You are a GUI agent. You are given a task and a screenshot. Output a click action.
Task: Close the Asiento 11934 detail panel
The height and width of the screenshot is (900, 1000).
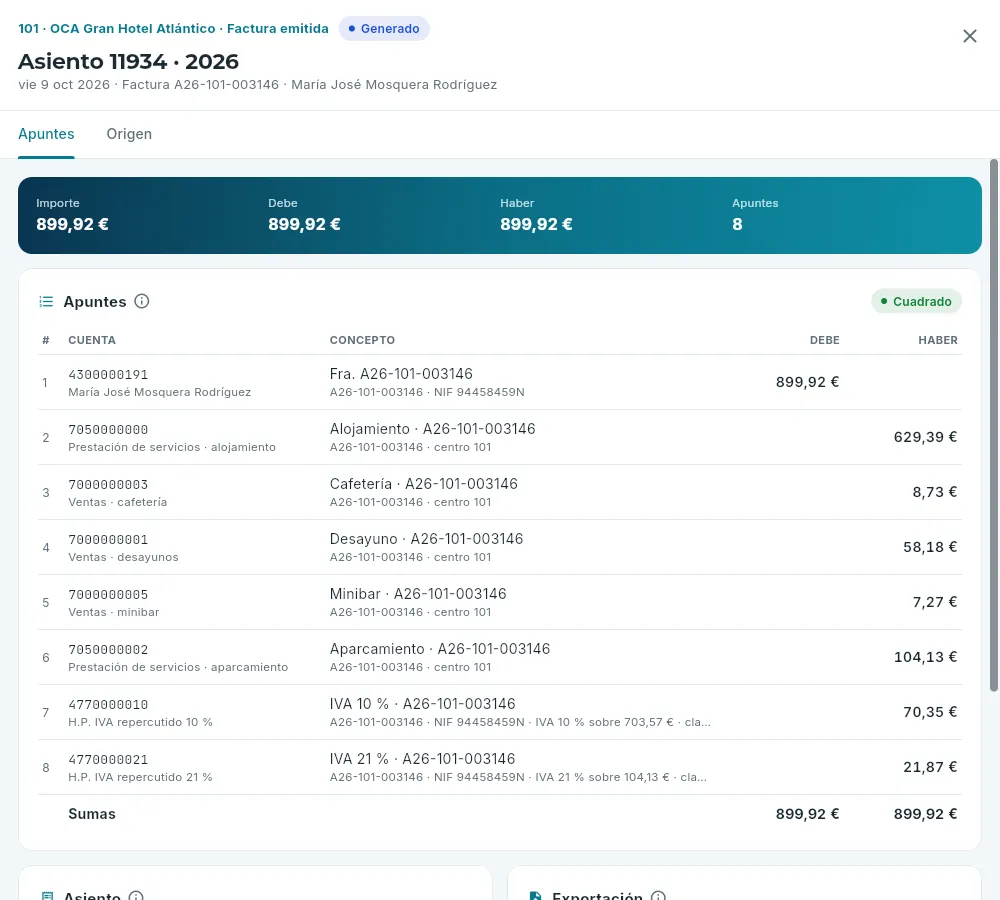tap(969, 36)
